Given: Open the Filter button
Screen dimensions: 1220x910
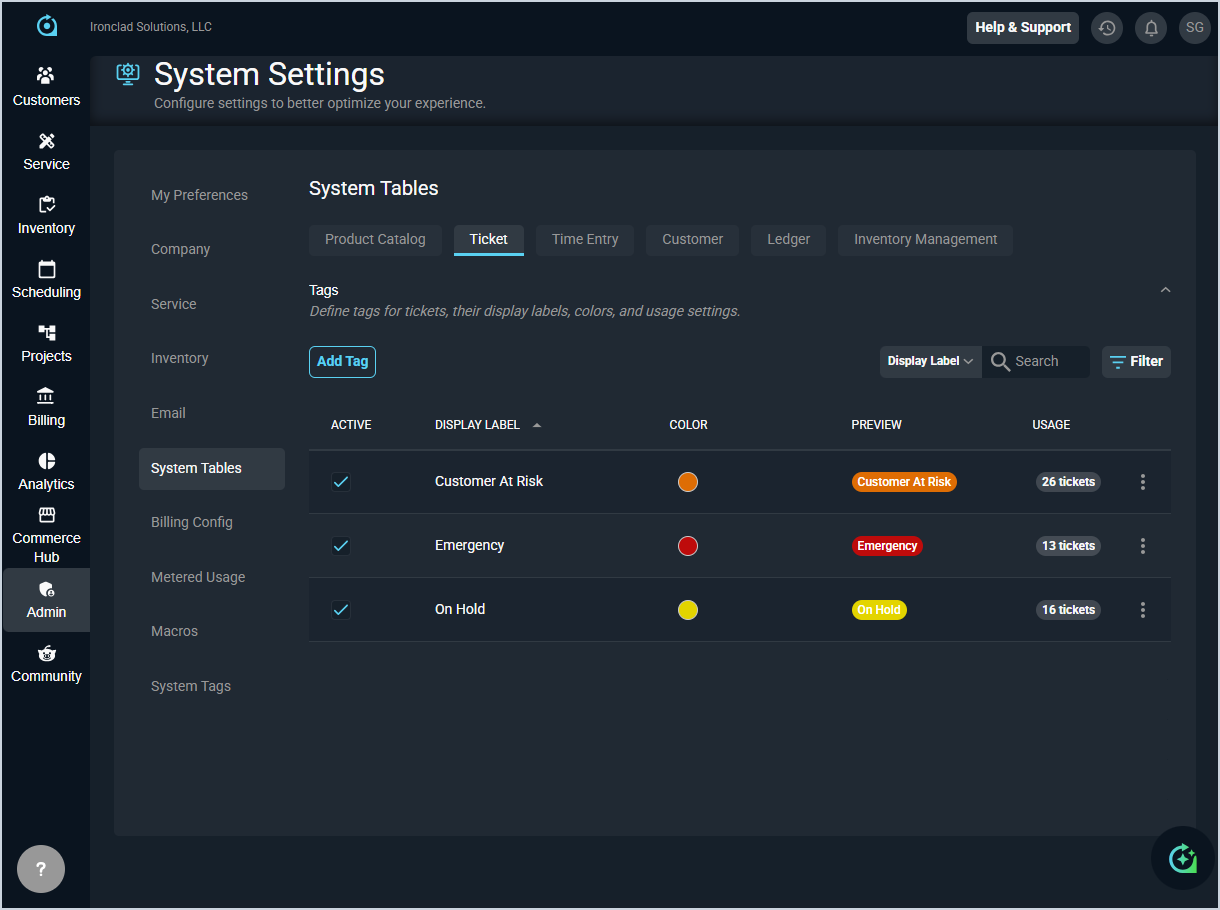Looking at the screenshot, I should click(1136, 361).
